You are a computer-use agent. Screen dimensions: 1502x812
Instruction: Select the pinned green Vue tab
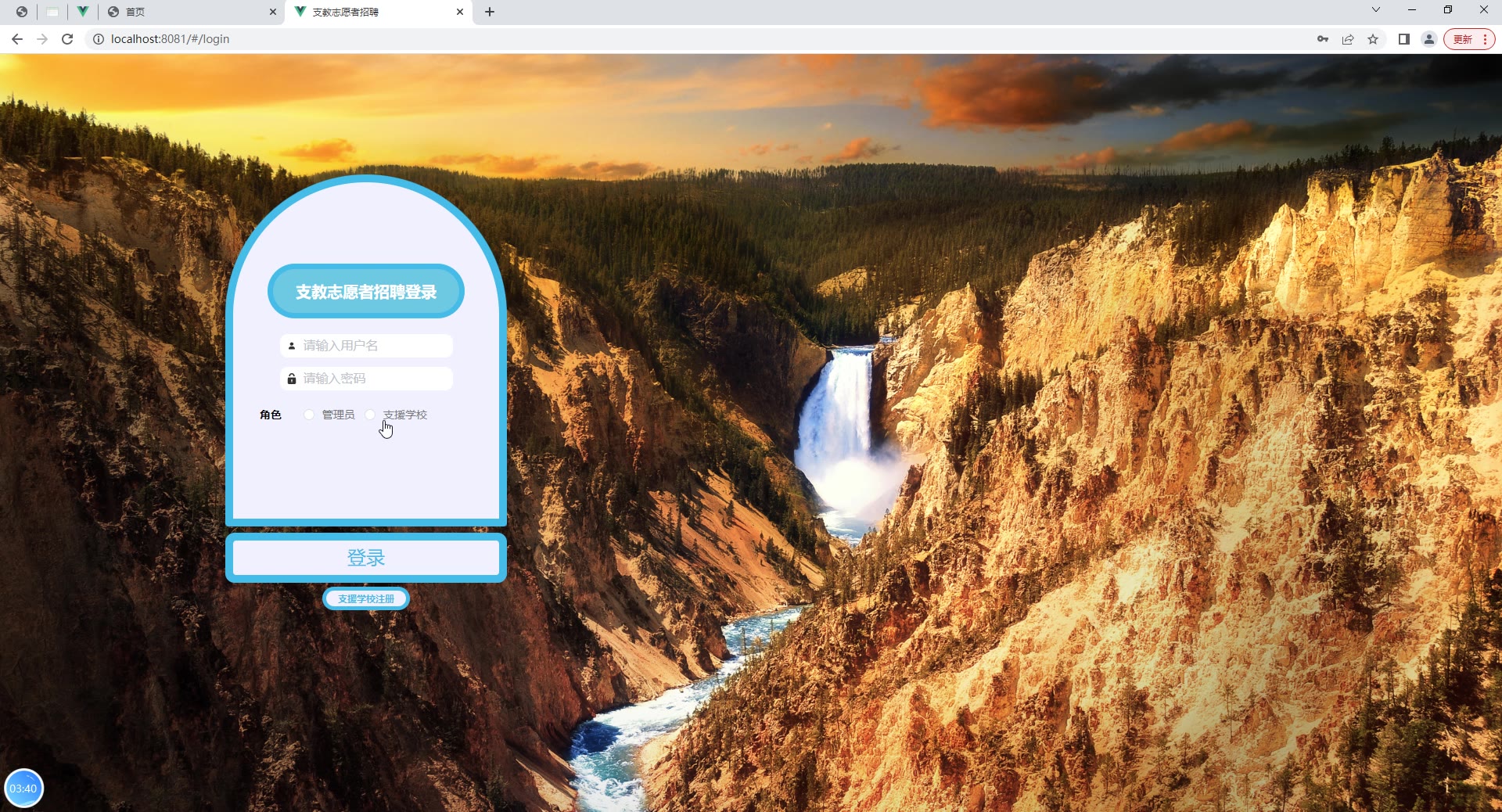(x=82, y=12)
